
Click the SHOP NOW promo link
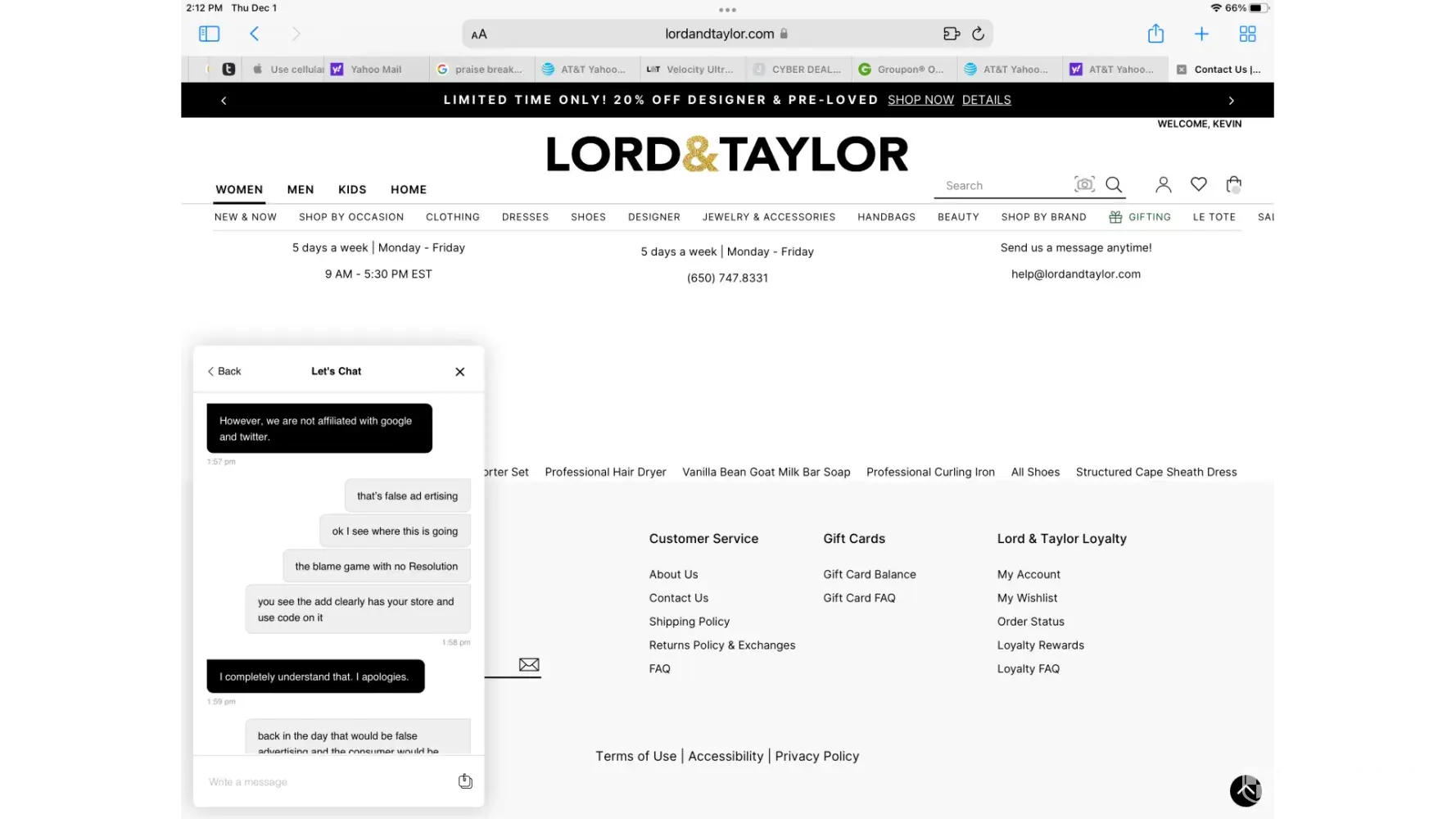(x=920, y=100)
